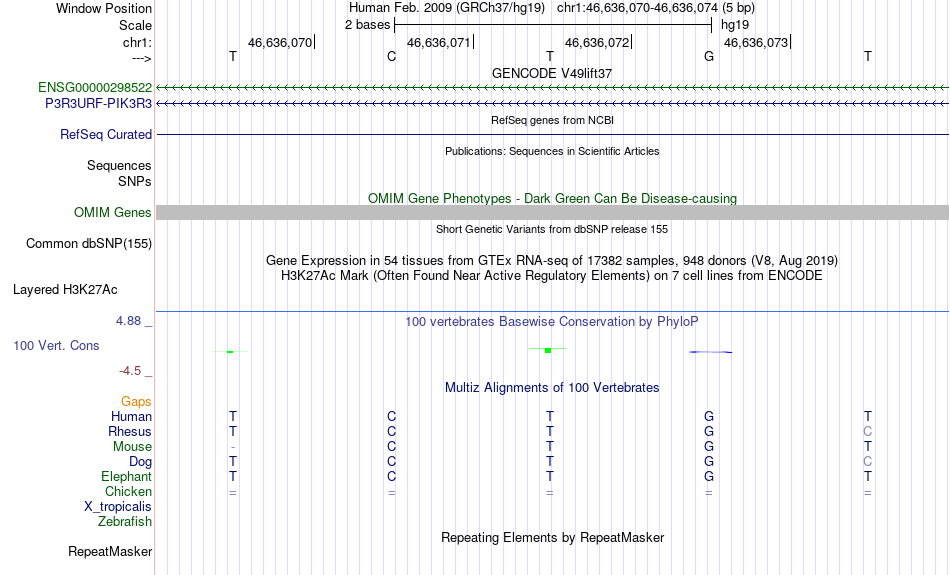Viewport: 950px width, 575px height.
Task: Click the RefSeq Curated horizontal gene line
Action: (x=552, y=134)
